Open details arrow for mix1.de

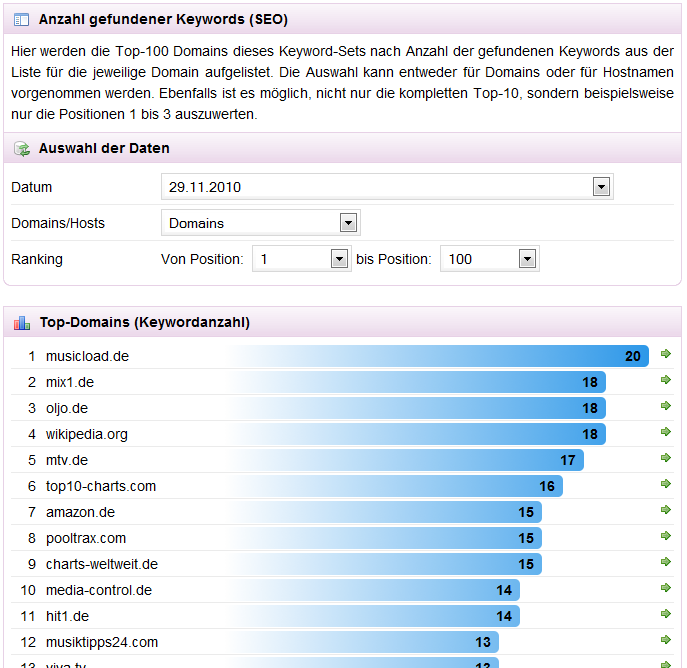(x=666, y=380)
